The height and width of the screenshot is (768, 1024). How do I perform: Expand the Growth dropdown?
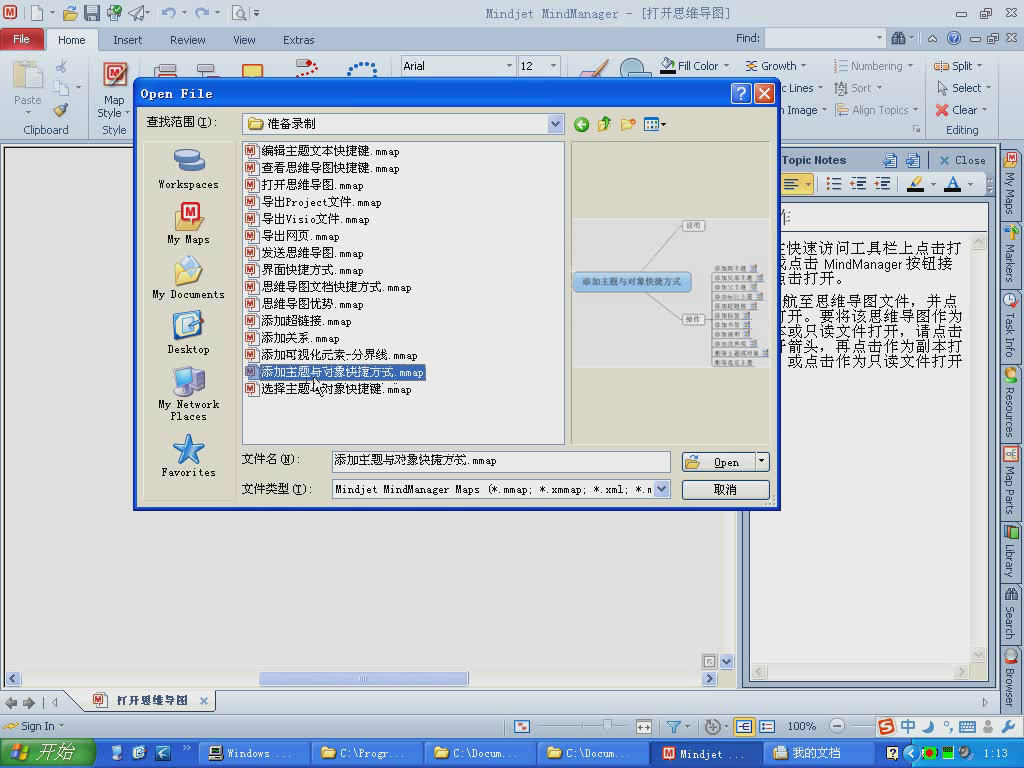[x=803, y=66]
